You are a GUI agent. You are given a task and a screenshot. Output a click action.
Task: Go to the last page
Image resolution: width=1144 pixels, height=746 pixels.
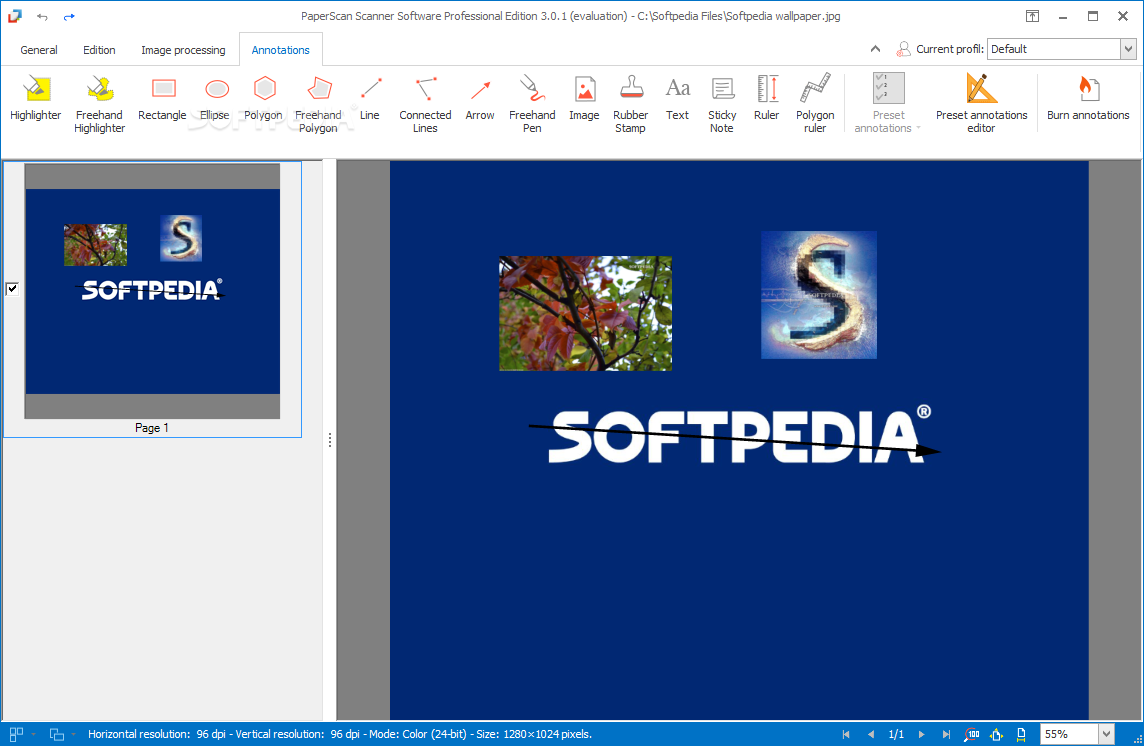946,734
